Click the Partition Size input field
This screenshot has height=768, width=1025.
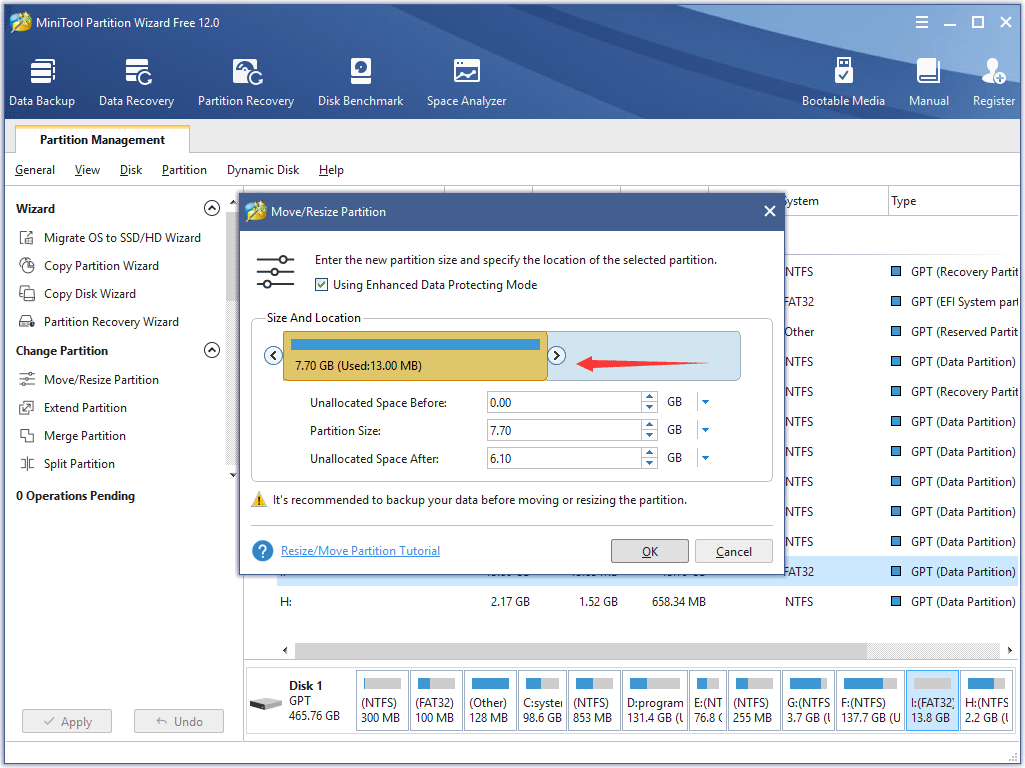tap(564, 431)
